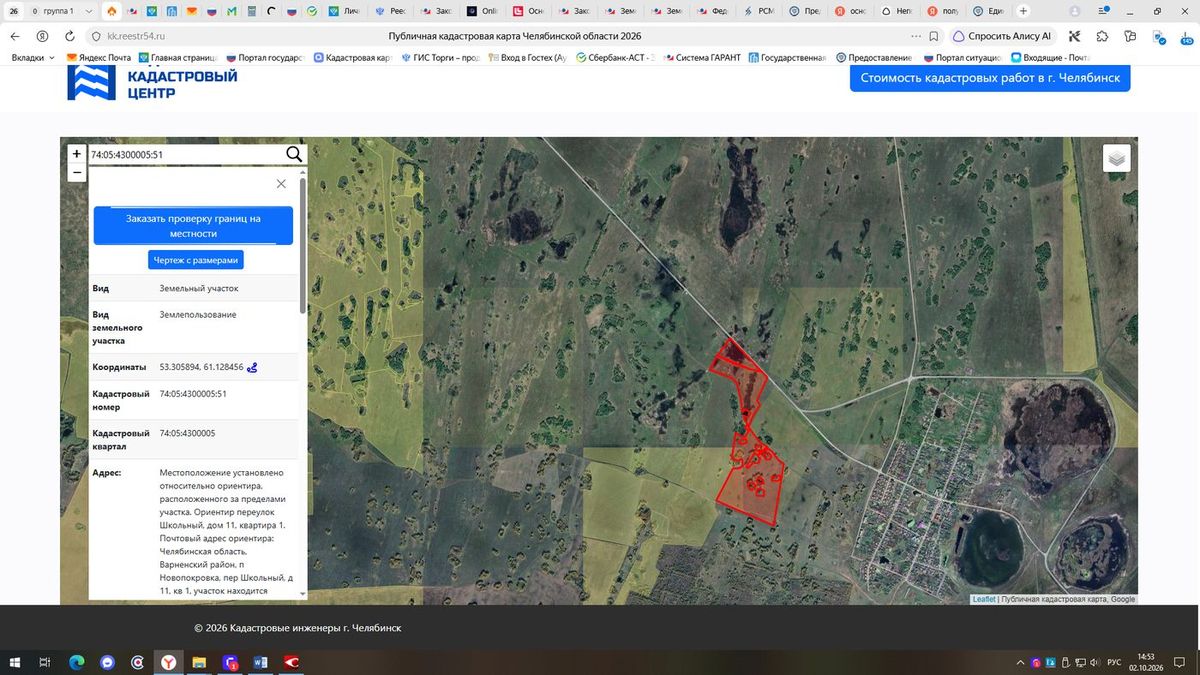Open File Explorer from the taskbar
The image size is (1200, 675).
[x=199, y=662]
